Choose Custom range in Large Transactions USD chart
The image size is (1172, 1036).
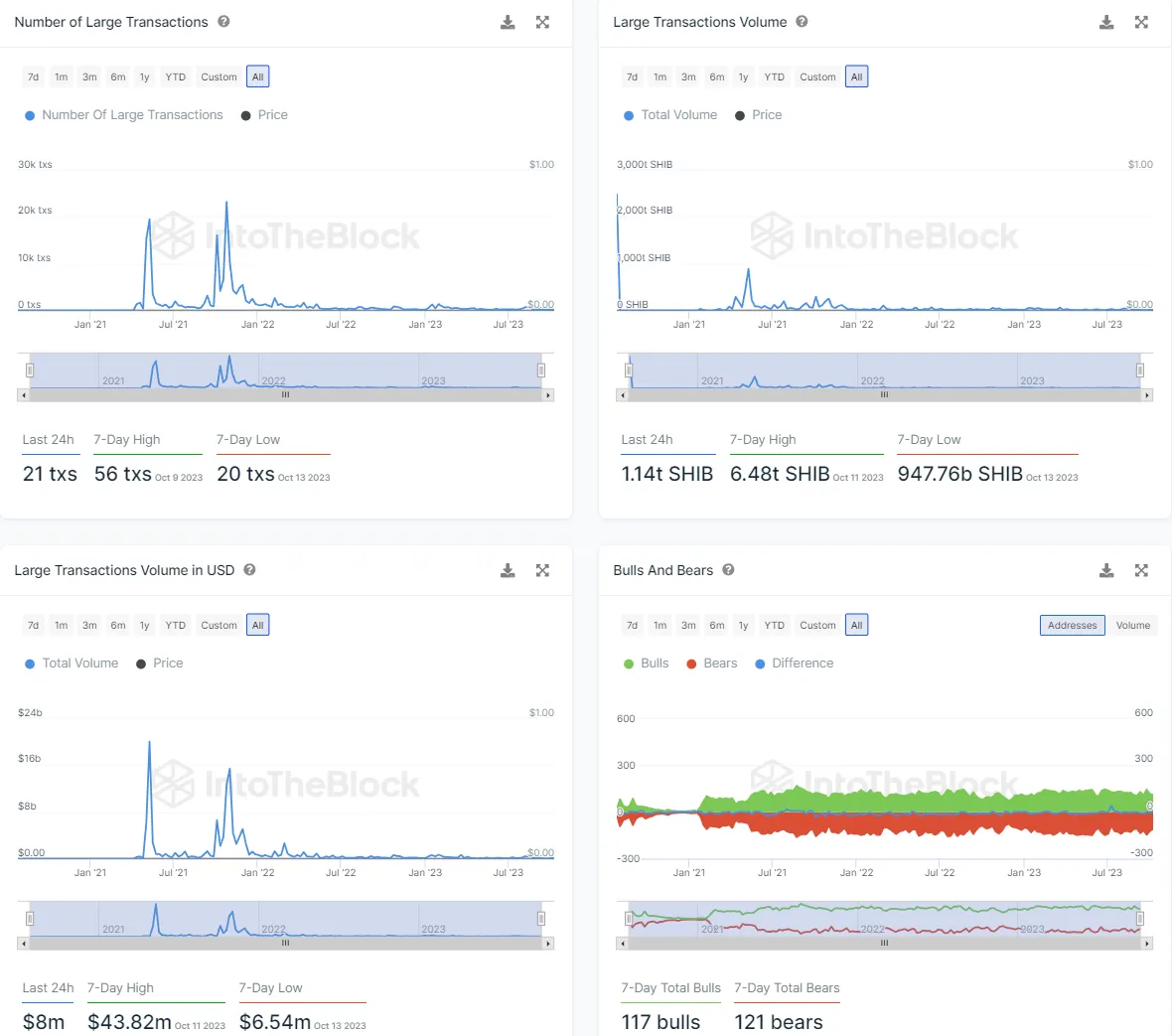pos(219,626)
